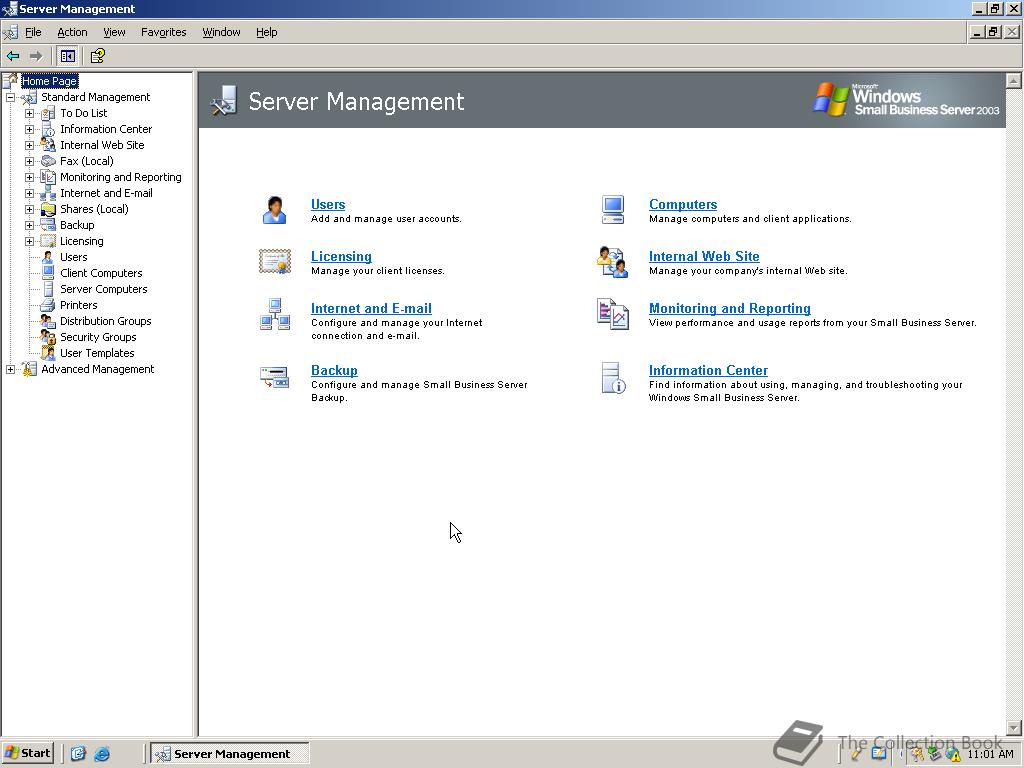The image size is (1024, 768).
Task: Click the Start button
Action: pyautogui.click(x=27, y=753)
